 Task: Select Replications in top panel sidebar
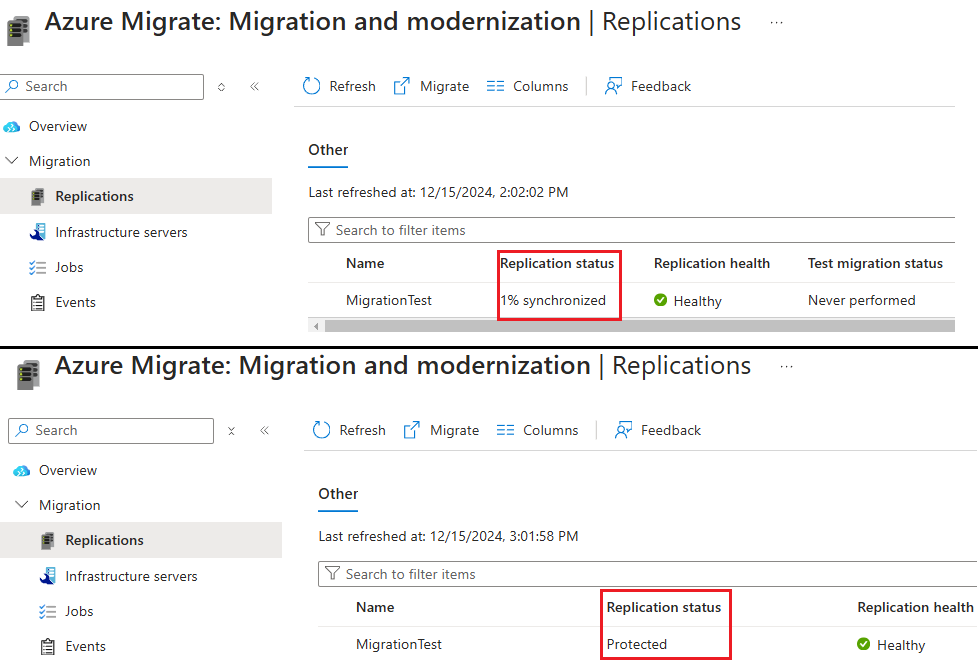tap(136, 196)
